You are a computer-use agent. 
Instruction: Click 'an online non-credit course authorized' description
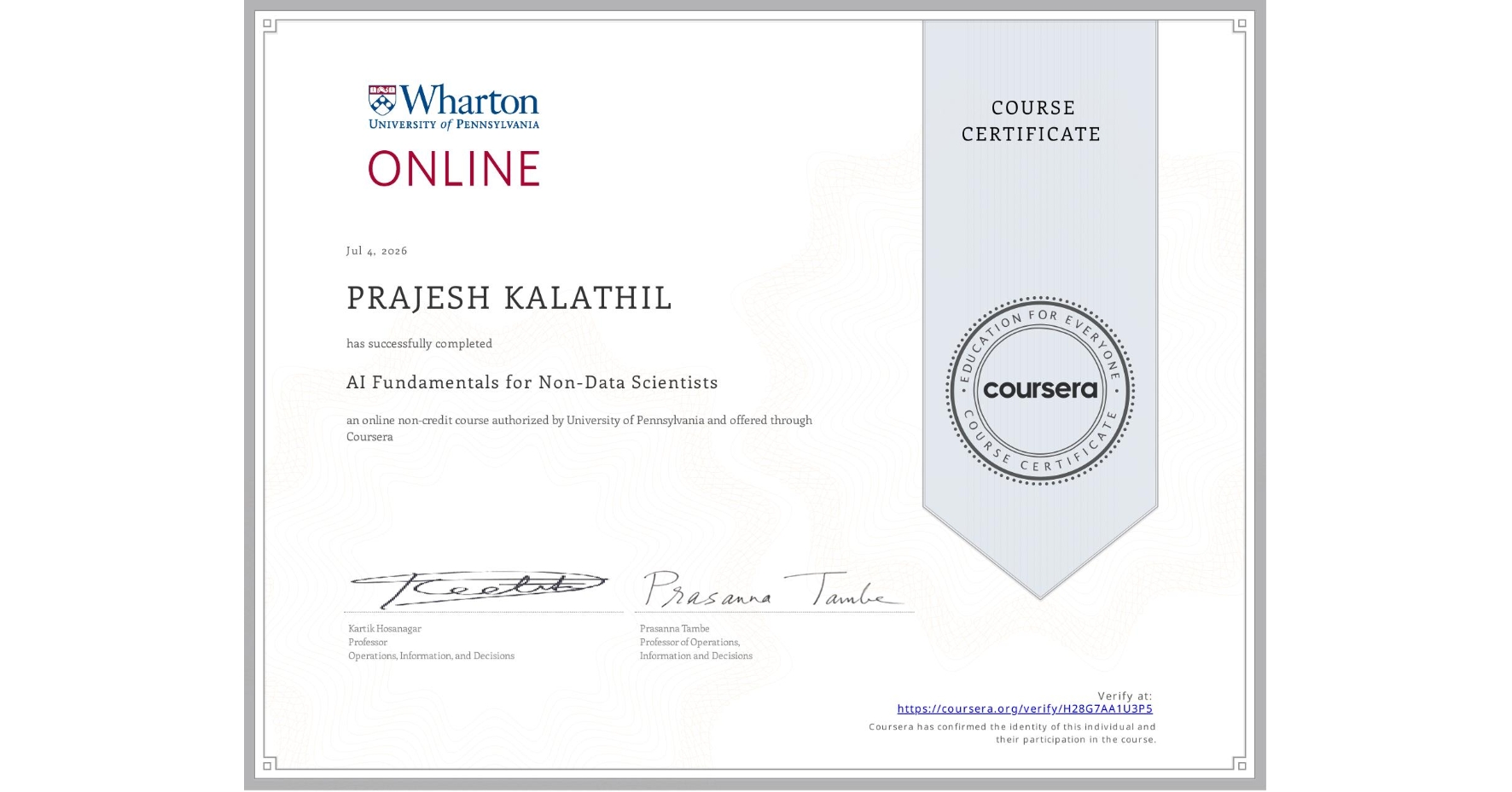click(x=579, y=428)
